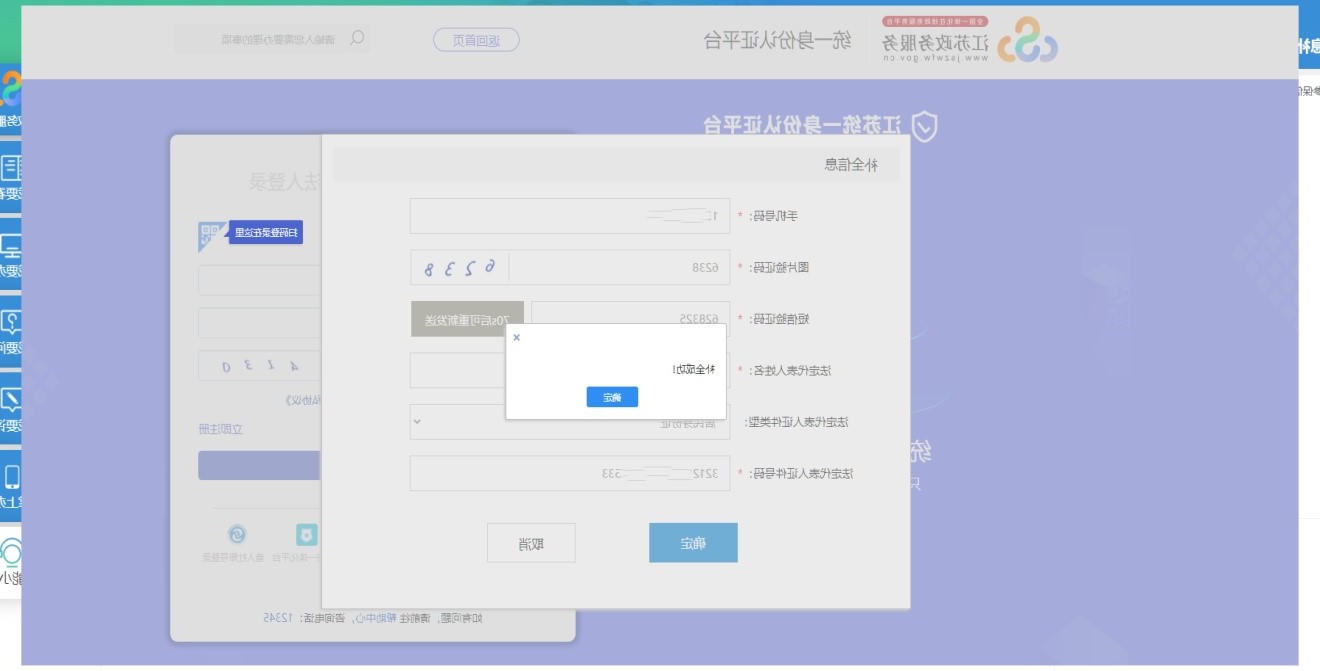Confirm the 补全成功 popup with 确定
The image size is (1320, 671).
[x=612, y=397]
